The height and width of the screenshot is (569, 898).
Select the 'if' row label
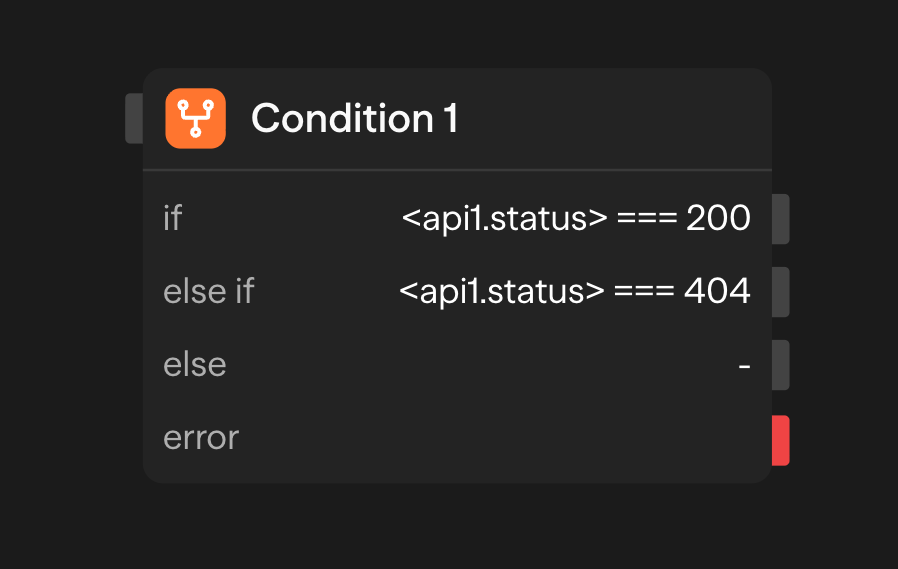pyautogui.click(x=172, y=218)
